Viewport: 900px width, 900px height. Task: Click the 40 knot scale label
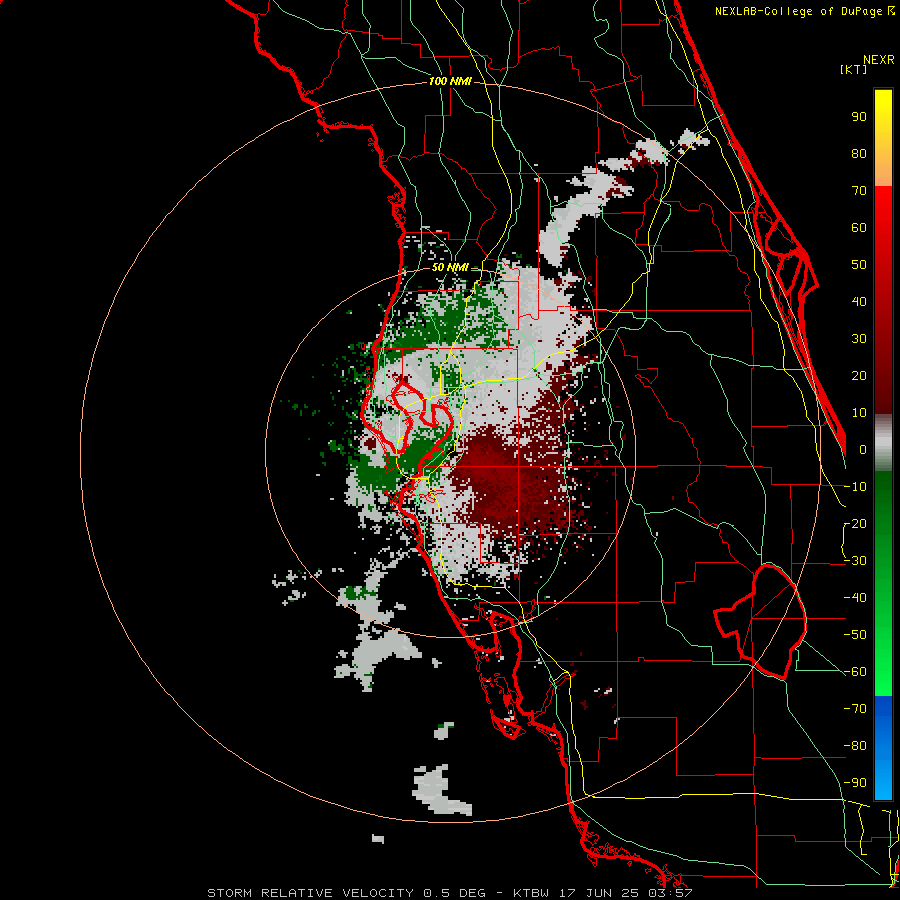859,302
